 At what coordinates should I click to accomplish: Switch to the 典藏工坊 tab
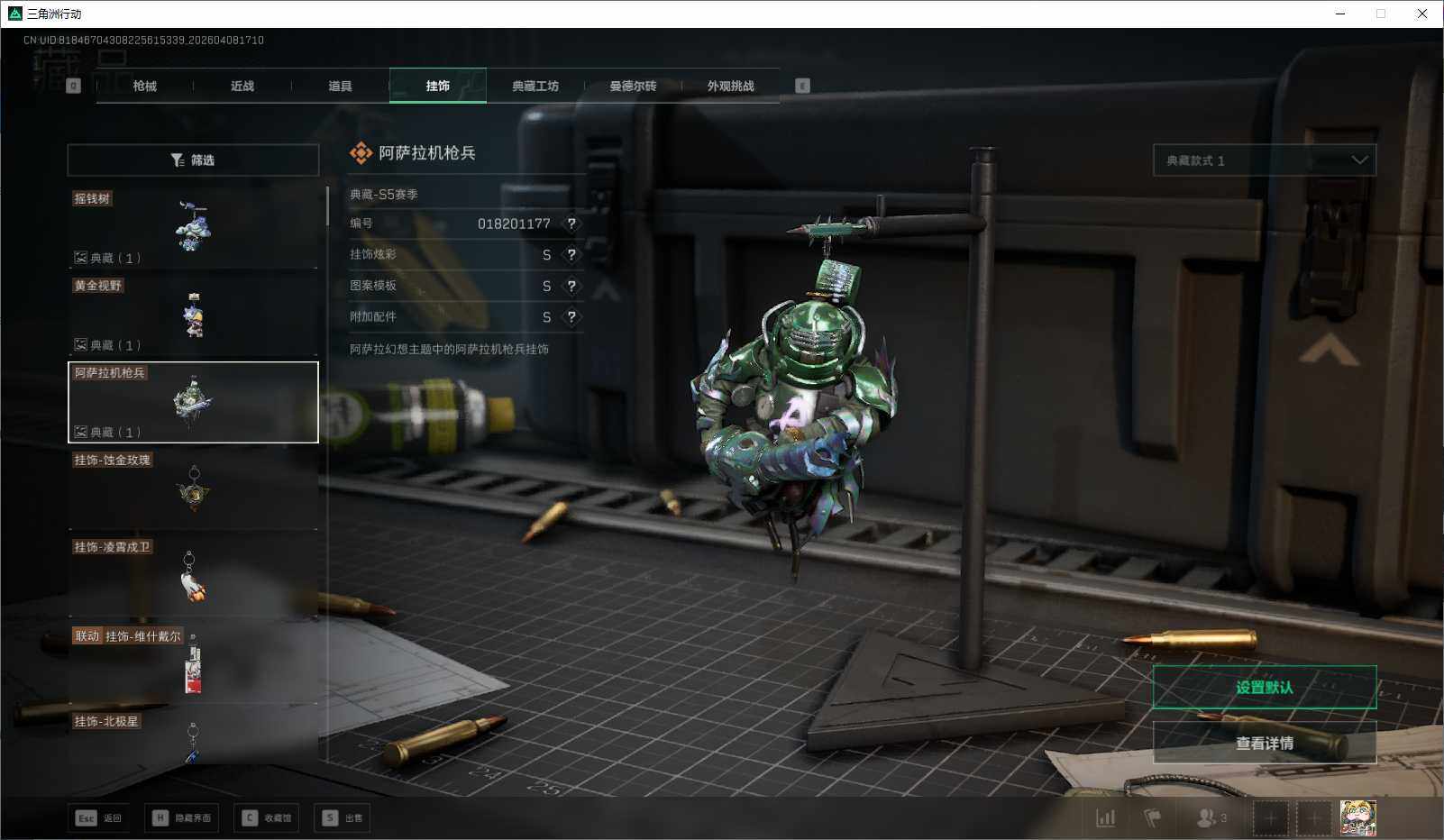[x=535, y=87]
